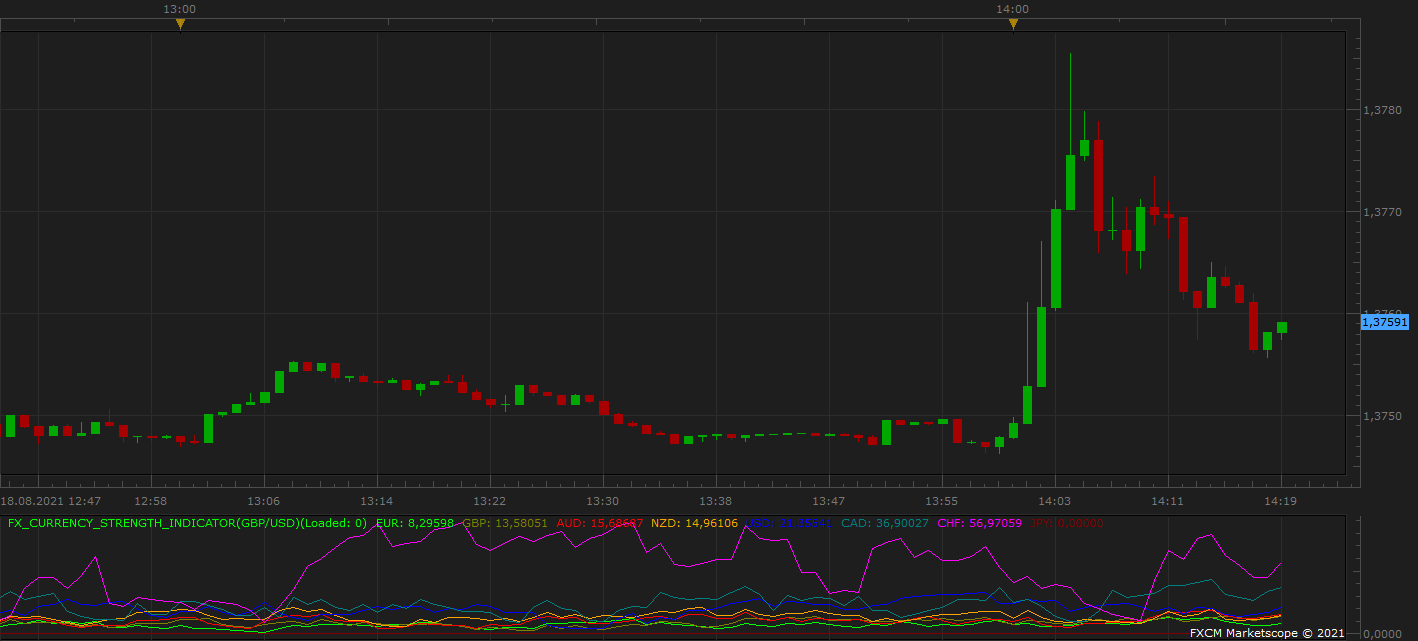This screenshot has width=1418, height=641.
Task: Click the 18.08.2021 12:47 time label
Action: tap(51, 500)
